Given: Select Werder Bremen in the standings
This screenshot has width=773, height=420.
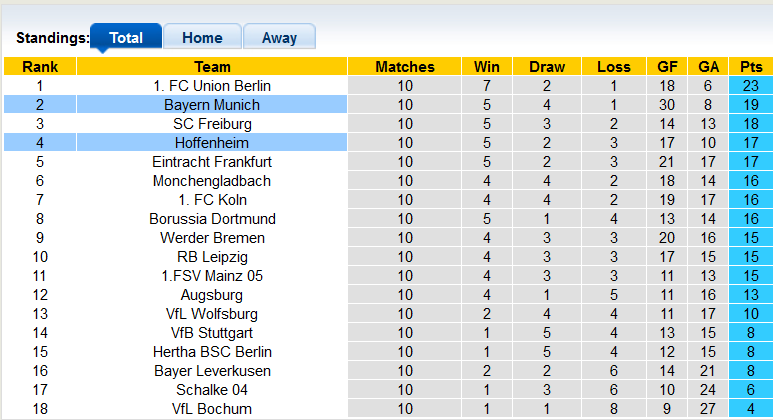Looking at the screenshot, I should (x=212, y=238).
